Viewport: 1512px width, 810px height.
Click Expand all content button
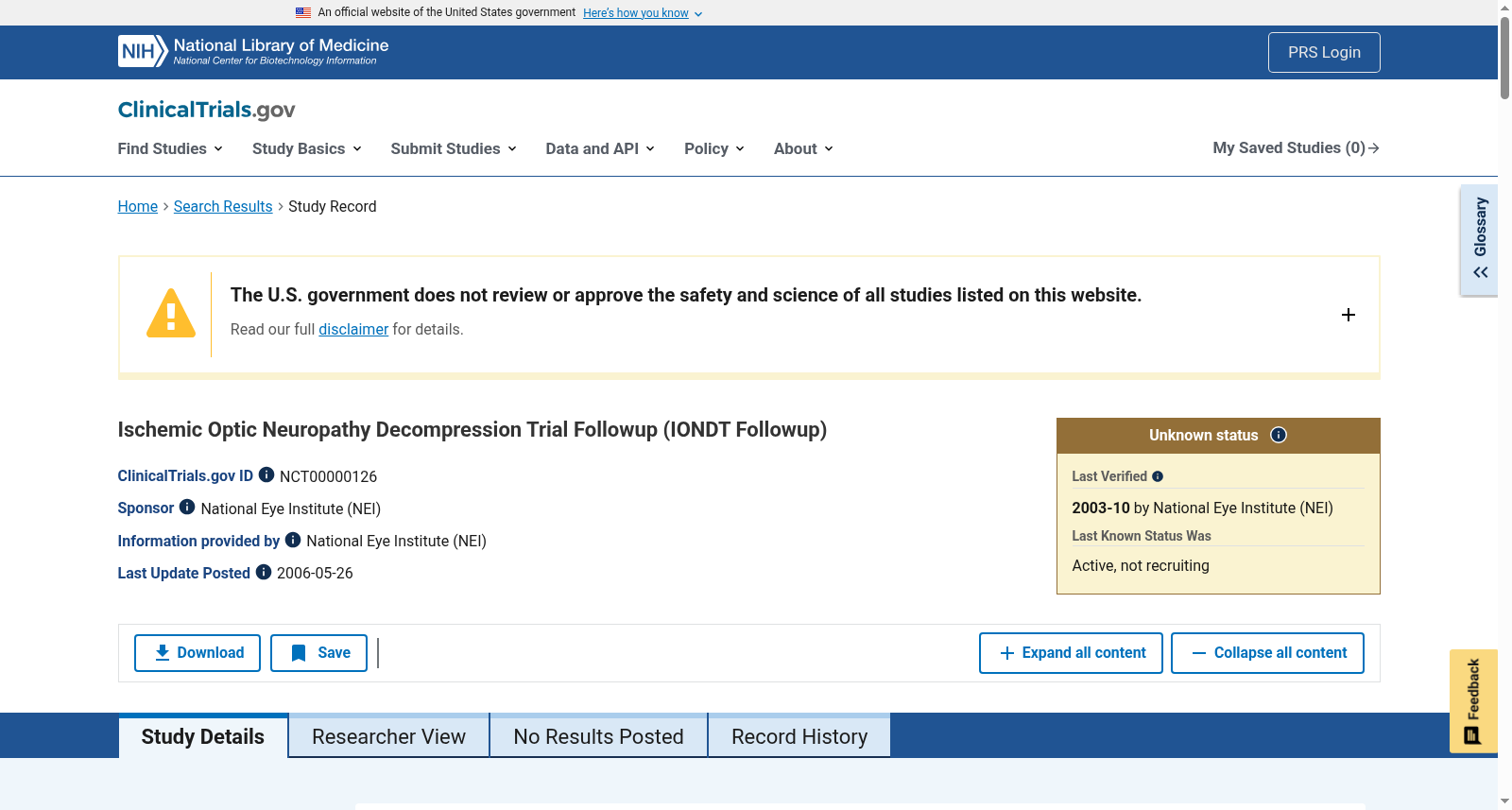pyautogui.click(x=1071, y=653)
